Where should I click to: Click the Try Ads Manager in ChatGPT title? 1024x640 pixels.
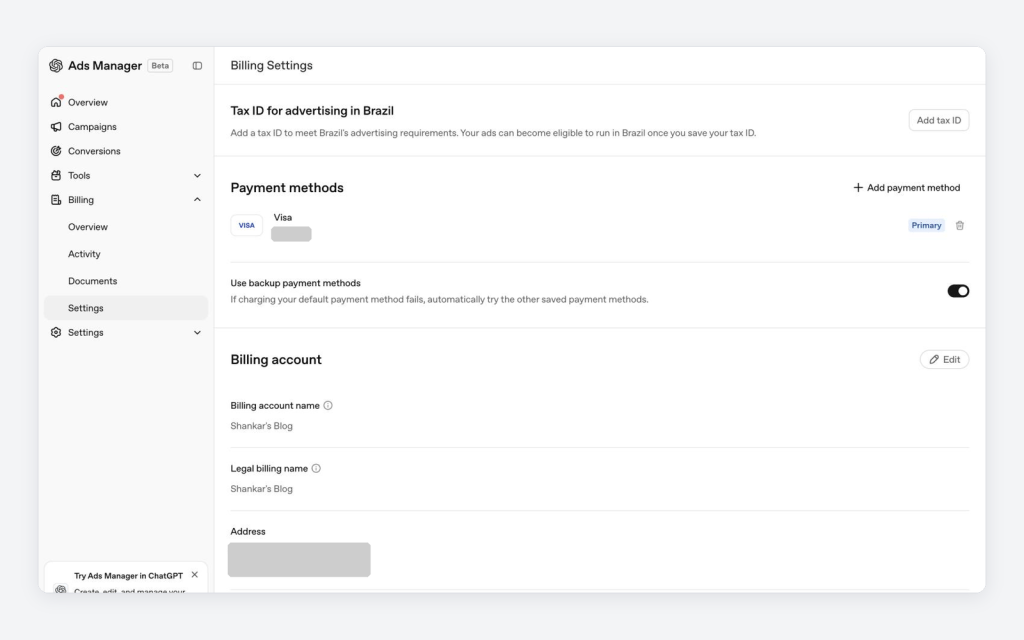tap(129, 575)
